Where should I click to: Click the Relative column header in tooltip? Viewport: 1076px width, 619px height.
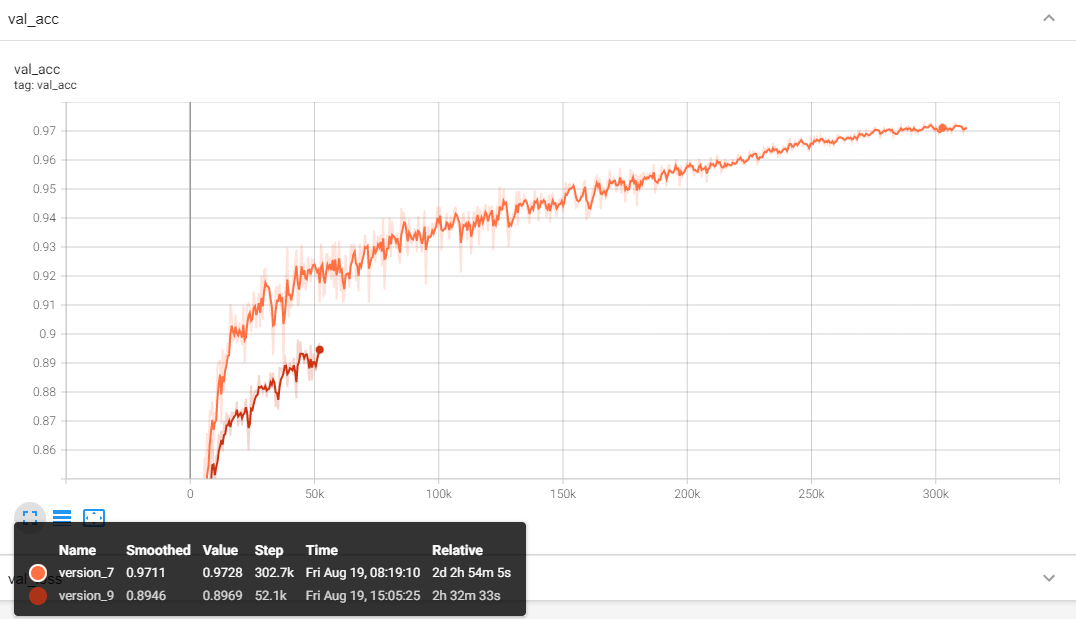tap(457, 550)
